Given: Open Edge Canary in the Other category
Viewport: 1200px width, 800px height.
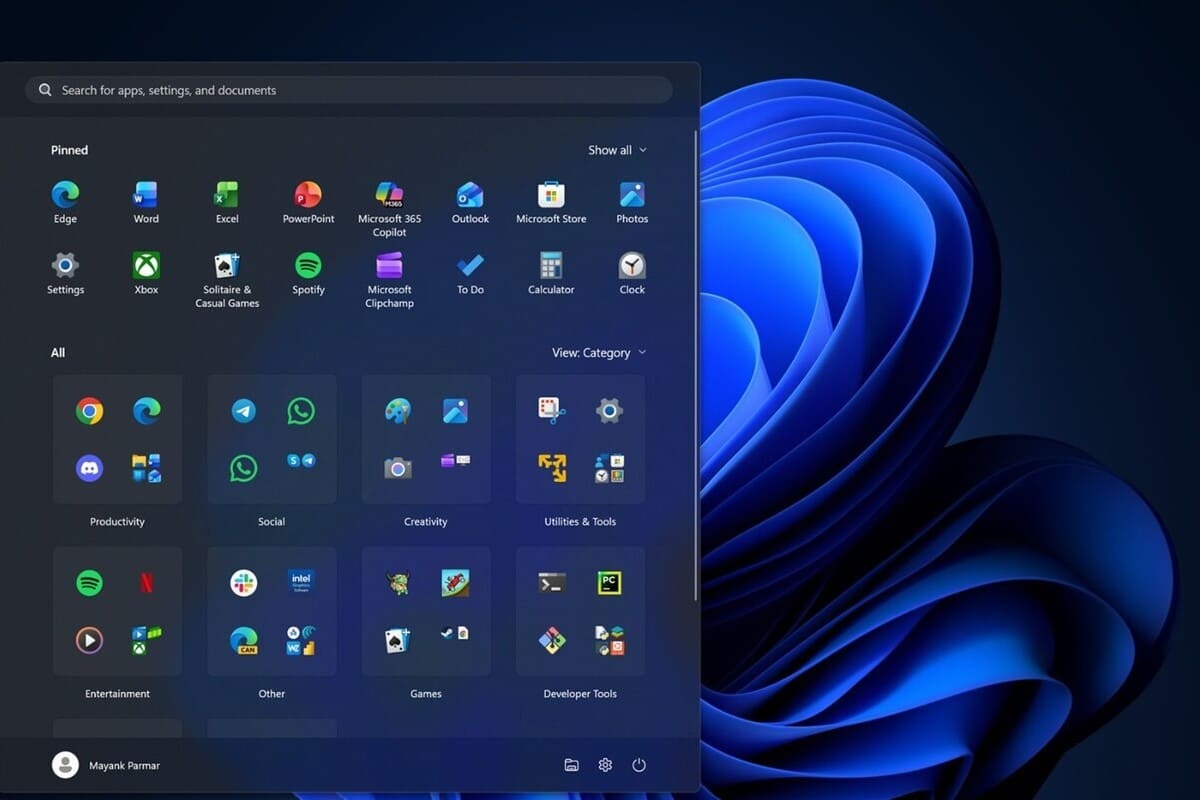Looking at the screenshot, I should tap(243, 640).
